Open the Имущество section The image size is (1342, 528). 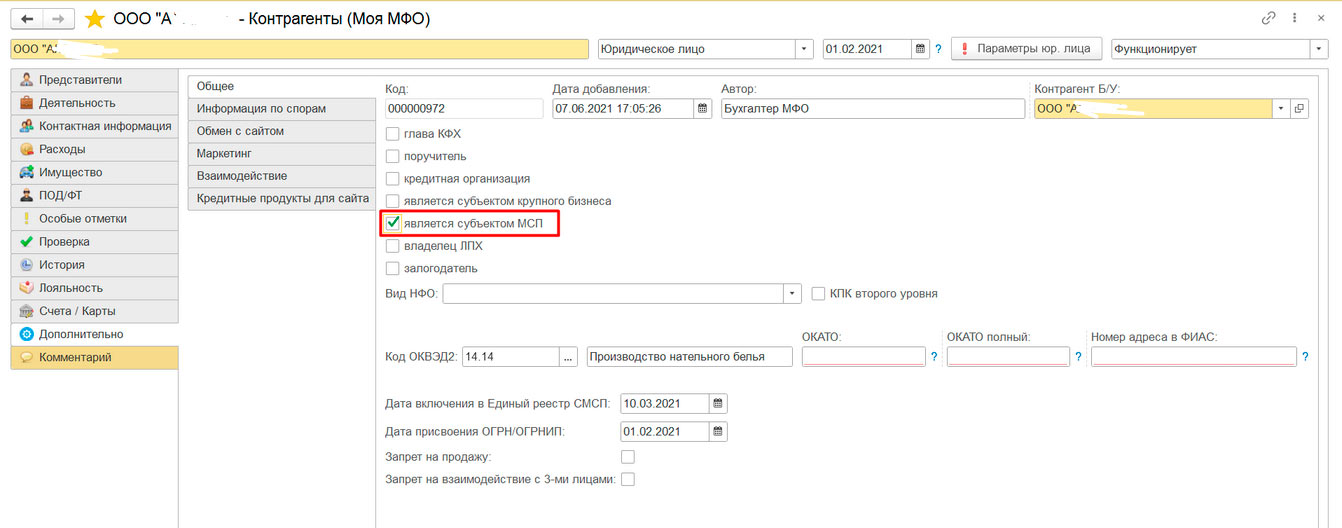(94, 172)
